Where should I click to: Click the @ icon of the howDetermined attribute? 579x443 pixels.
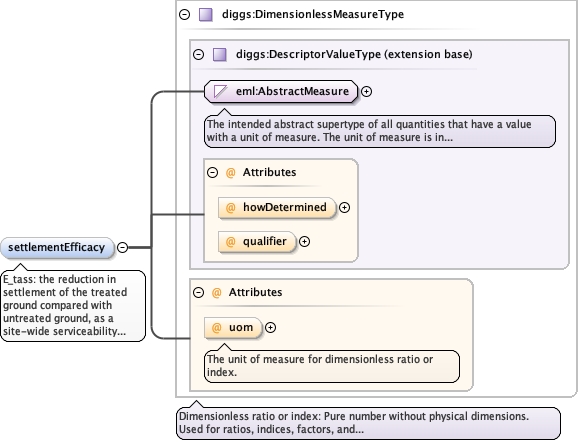(x=230, y=207)
